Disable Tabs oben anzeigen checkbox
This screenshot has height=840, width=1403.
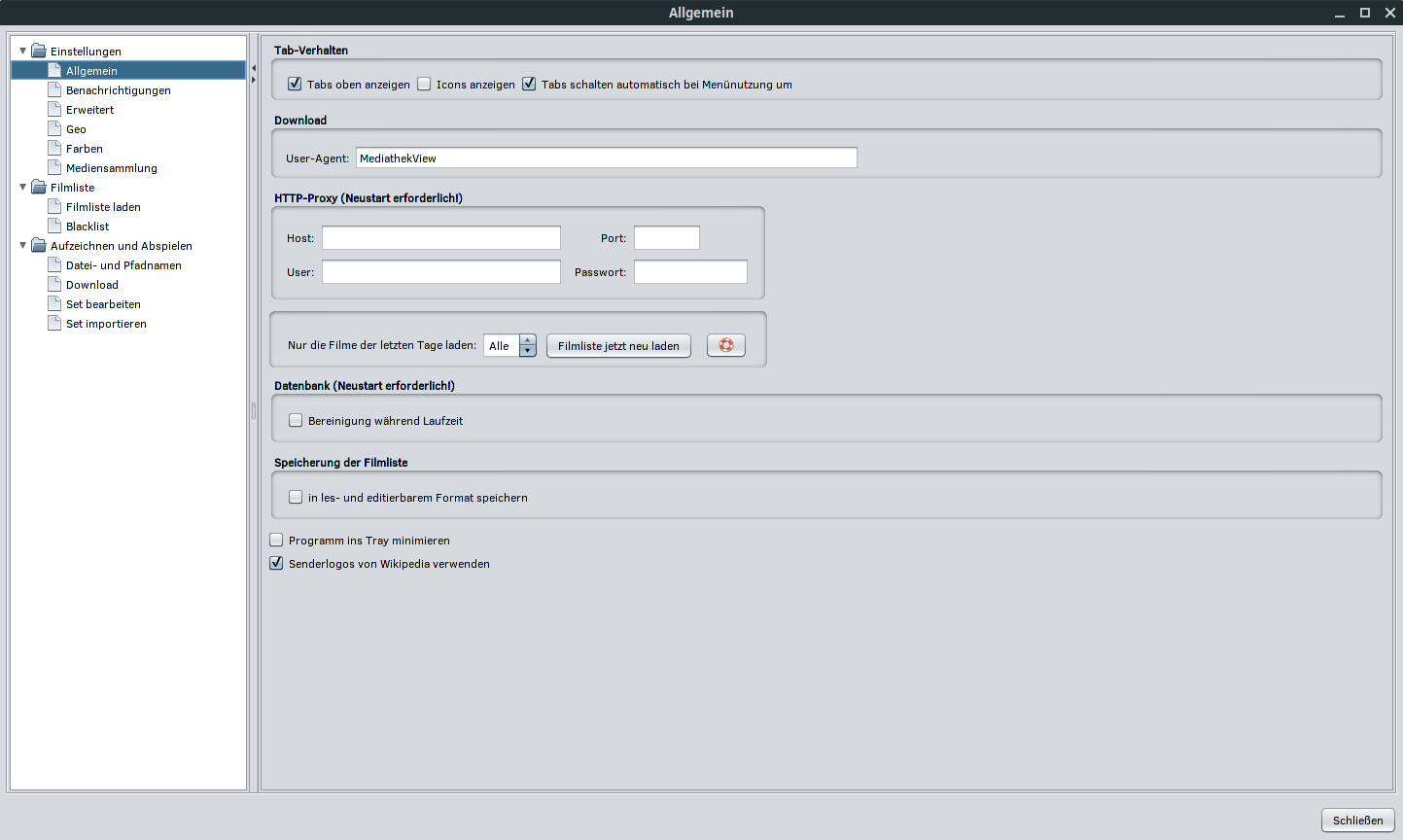click(295, 84)
